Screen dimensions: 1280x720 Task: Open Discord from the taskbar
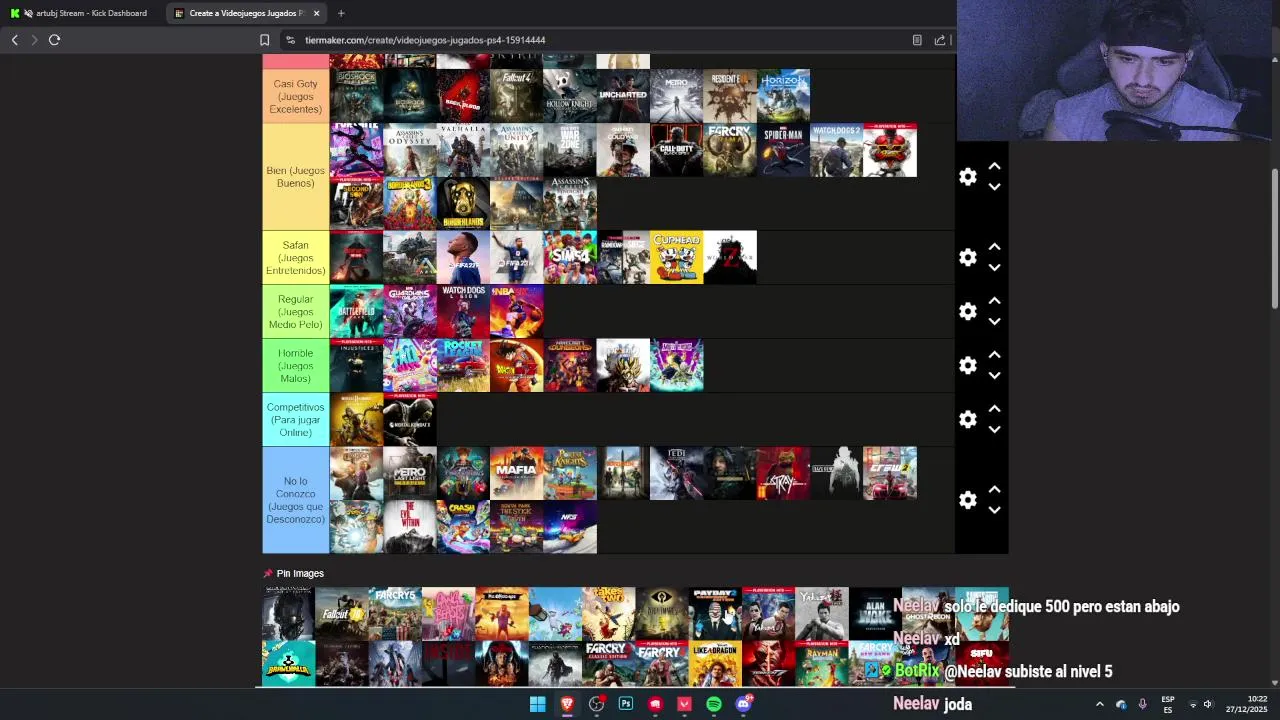point(743,704)
